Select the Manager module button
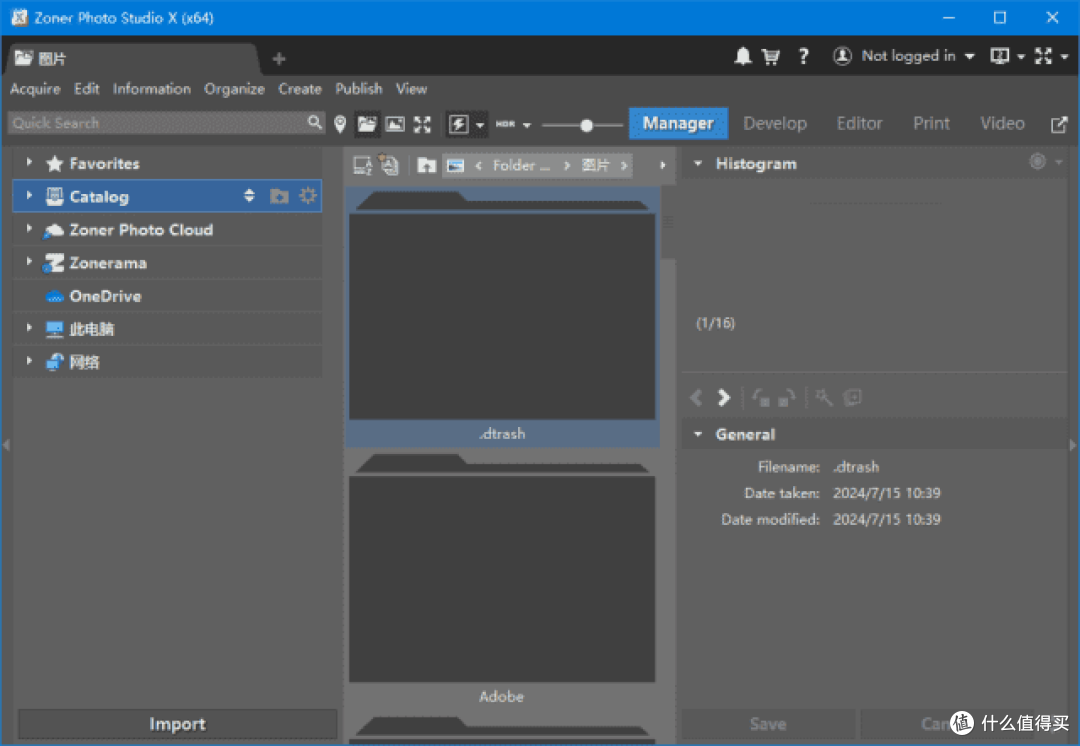 [678, 123]
